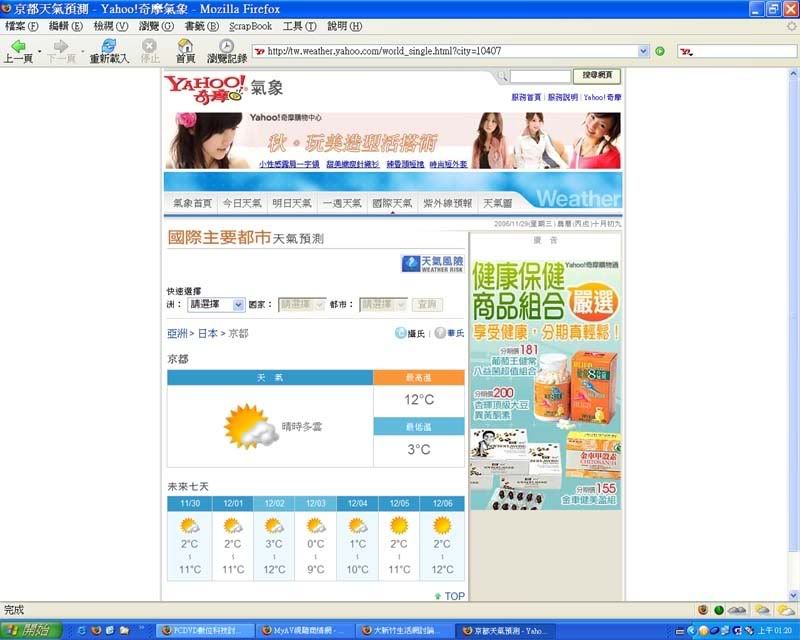Select the 紫外線預報 navigation tab

pyautogui.click(x=447, y=203)
